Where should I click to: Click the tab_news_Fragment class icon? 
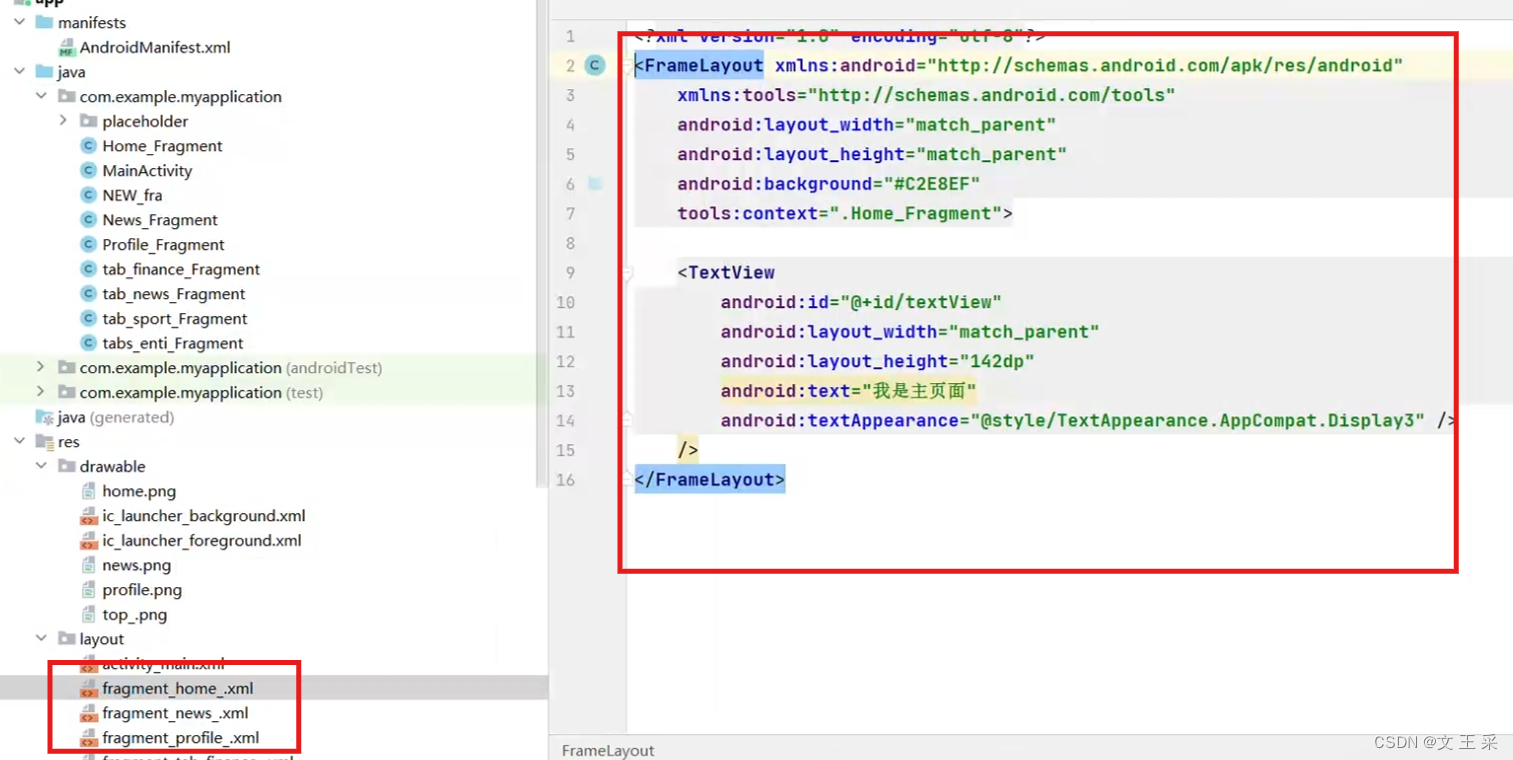pyautogui.click(x=88, y=294)
